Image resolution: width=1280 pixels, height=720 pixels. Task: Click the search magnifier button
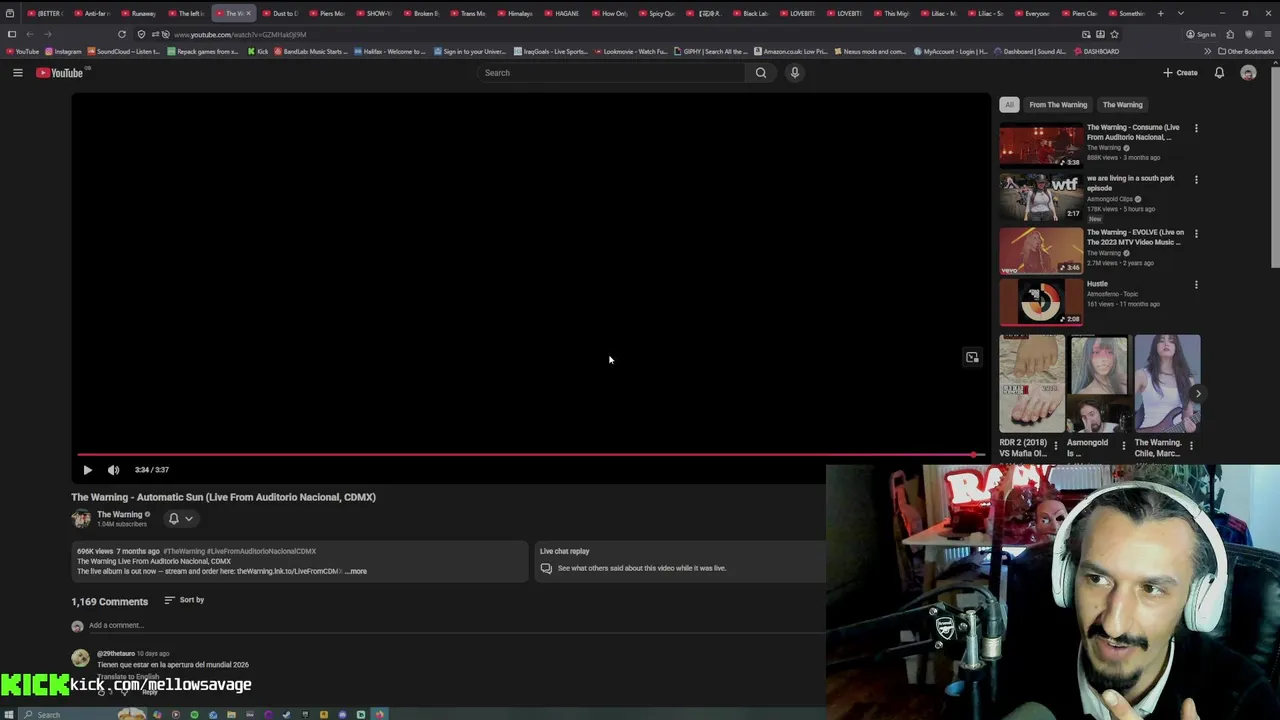tap(761, 73)
